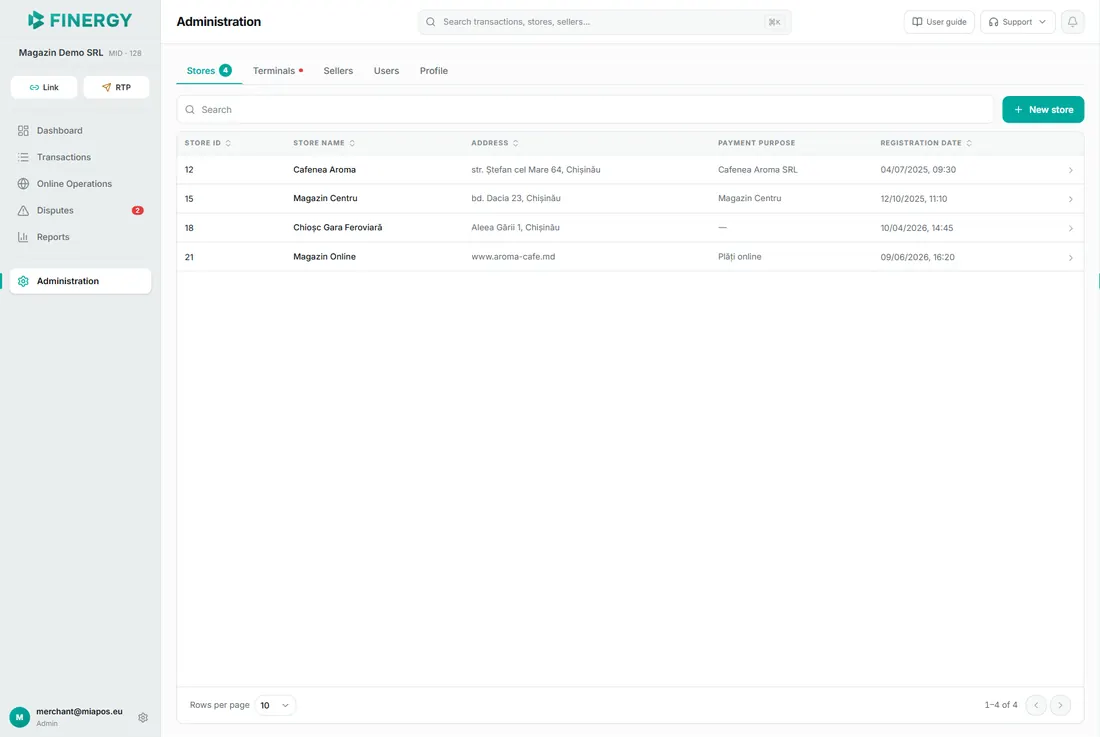Click the magnifier icon in global search
1100x737 pixels.
pyautogui.click(x=431, y=22)
